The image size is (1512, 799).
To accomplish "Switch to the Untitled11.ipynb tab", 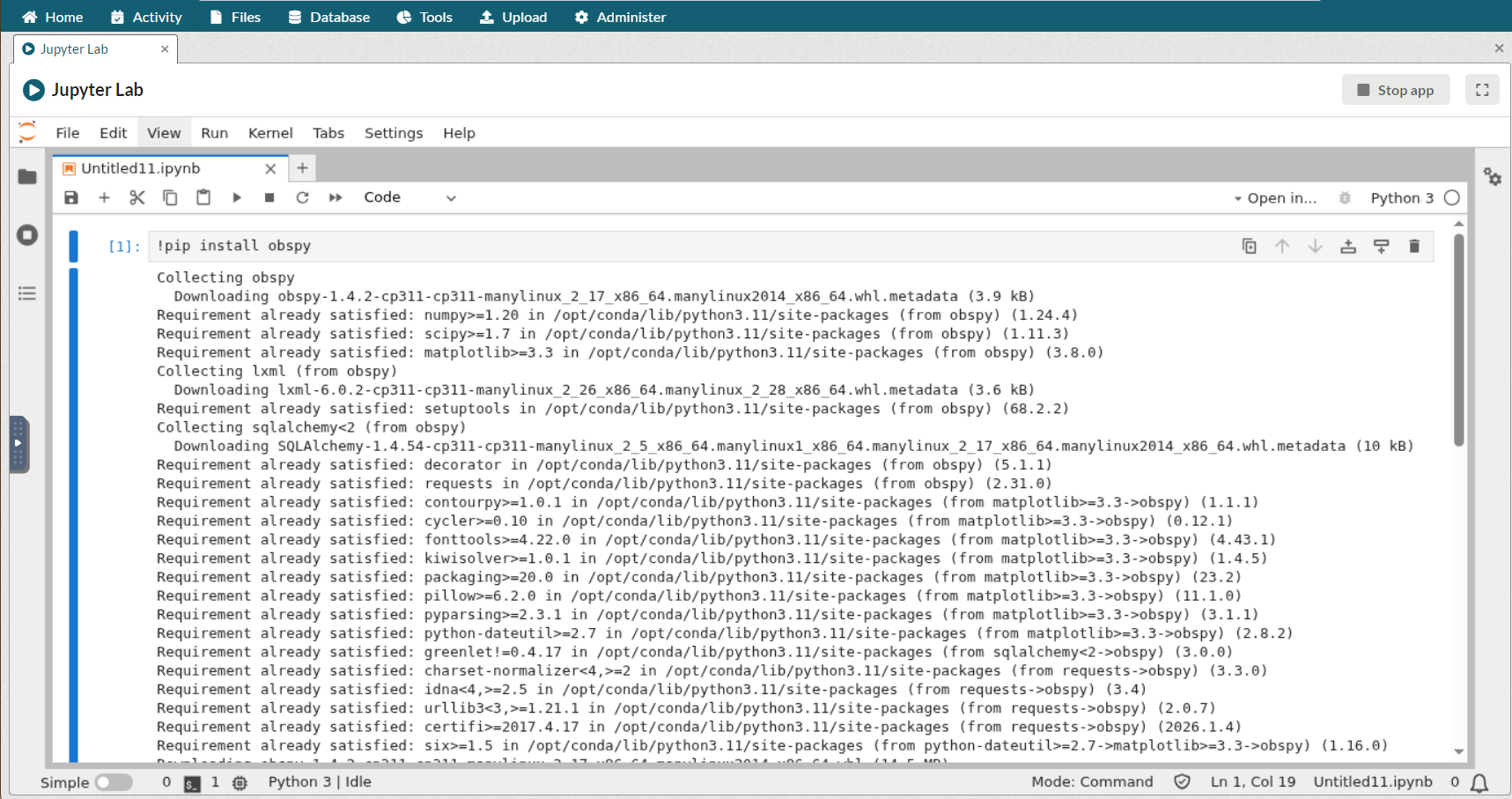I will (141, 168).
